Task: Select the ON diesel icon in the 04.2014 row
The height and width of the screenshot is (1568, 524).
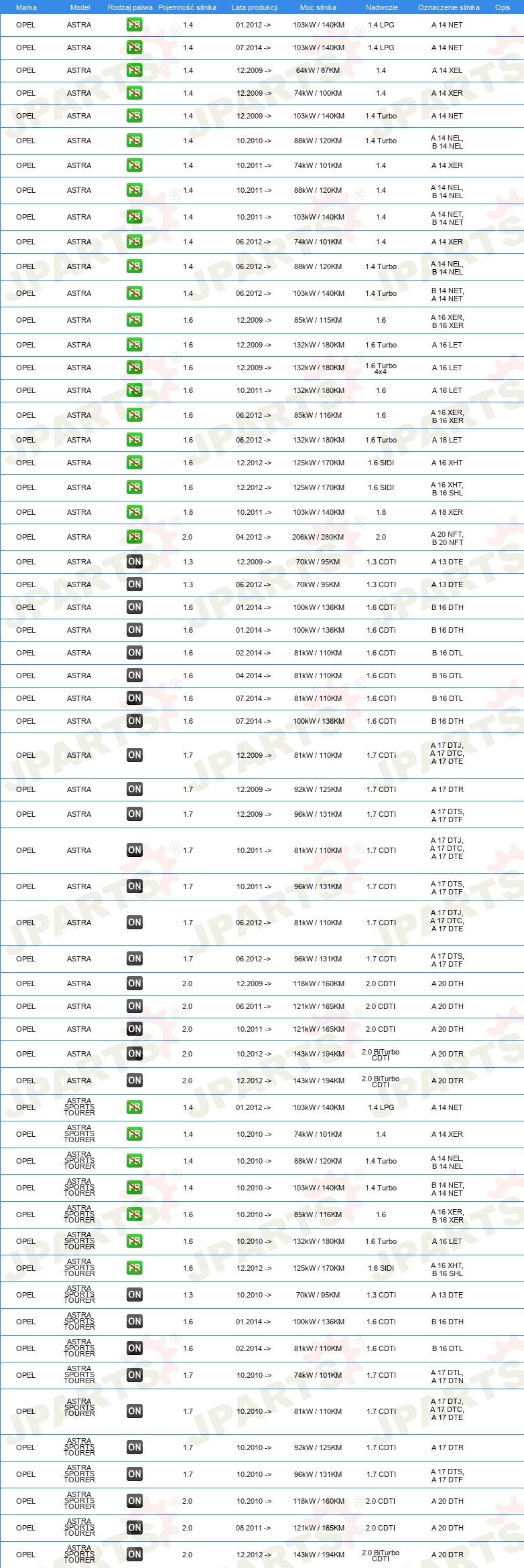Action: click(134, 676)
